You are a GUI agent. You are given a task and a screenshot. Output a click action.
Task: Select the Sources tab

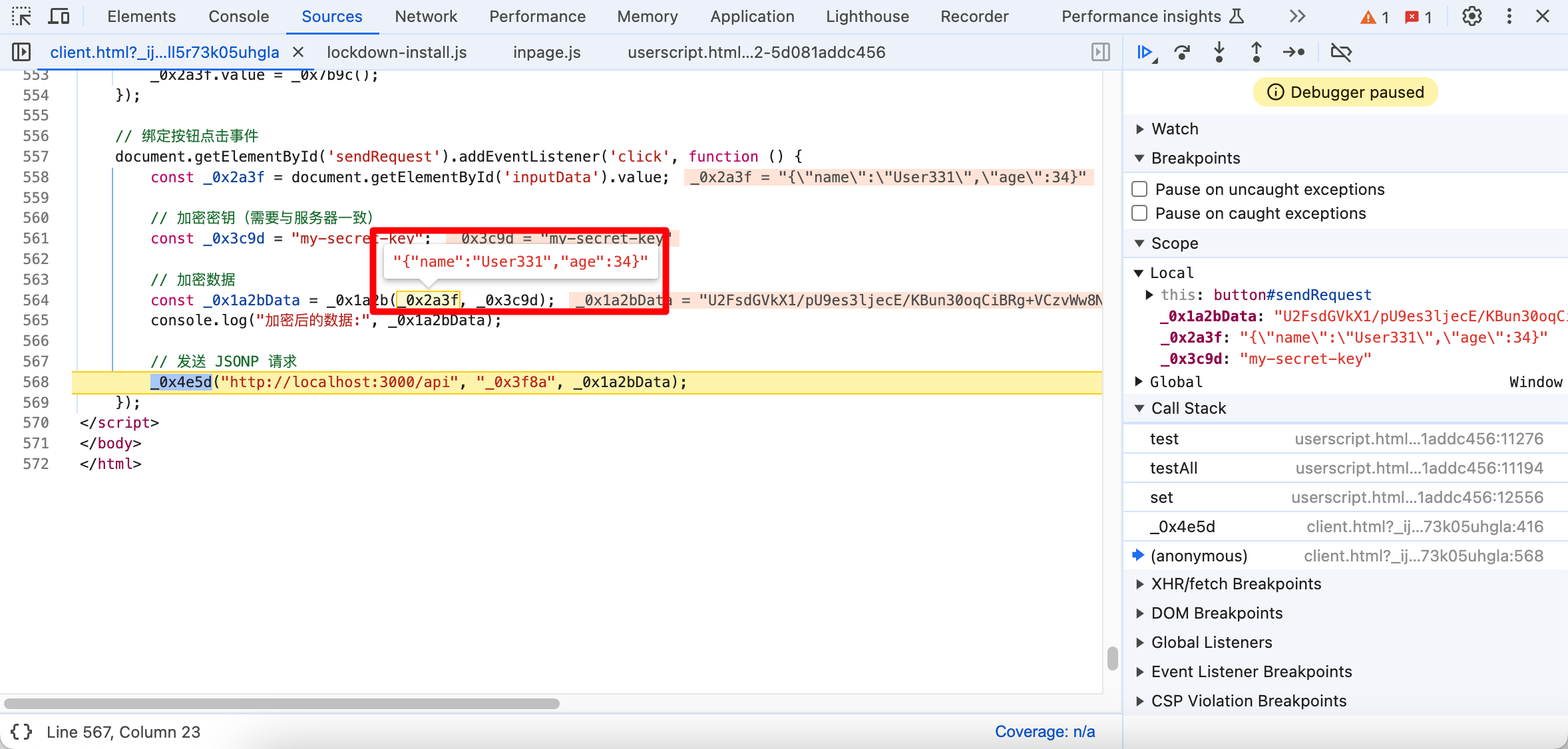331,16
